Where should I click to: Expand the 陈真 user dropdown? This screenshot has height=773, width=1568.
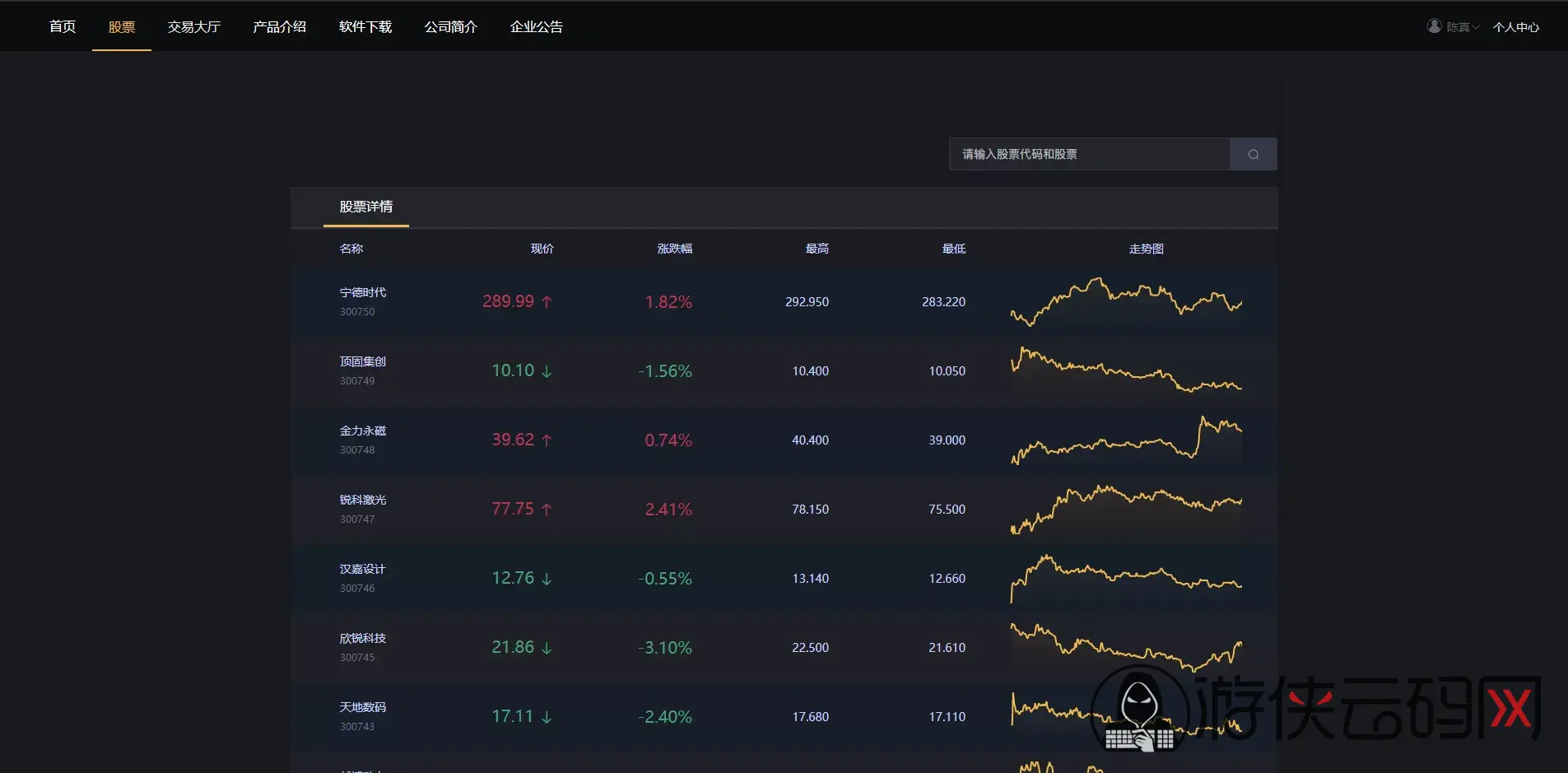tap(1463, 27)
